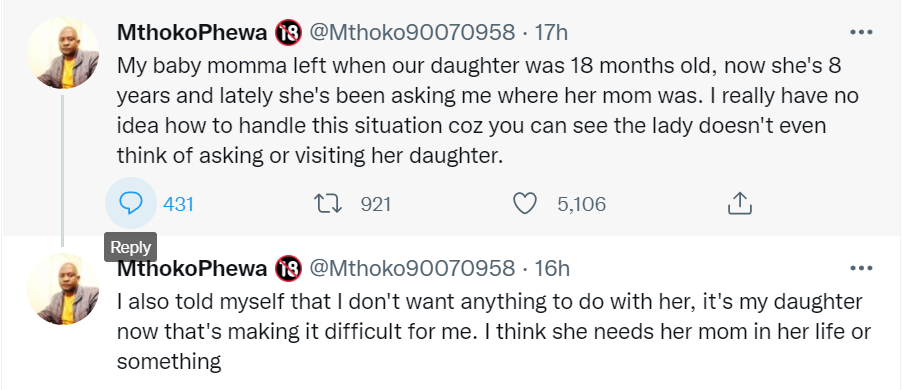Like the tweet with the heart icon
The height and width of the screenshot is (390, 902).
525,204
